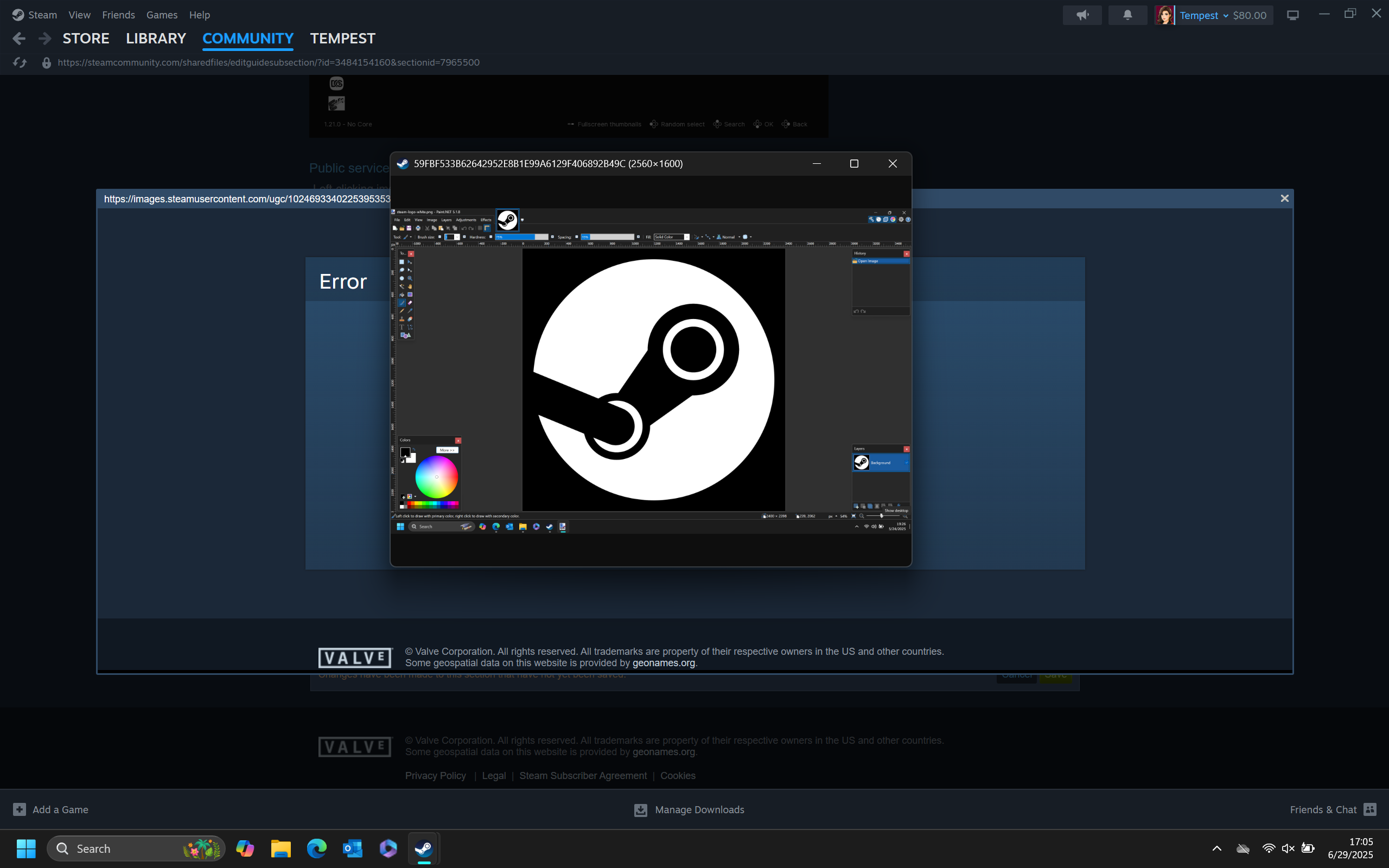The width and height of the screenshot is (1389, 868).
Task: Click the lock icon beside the URL
Action: (x=47, y=62)
